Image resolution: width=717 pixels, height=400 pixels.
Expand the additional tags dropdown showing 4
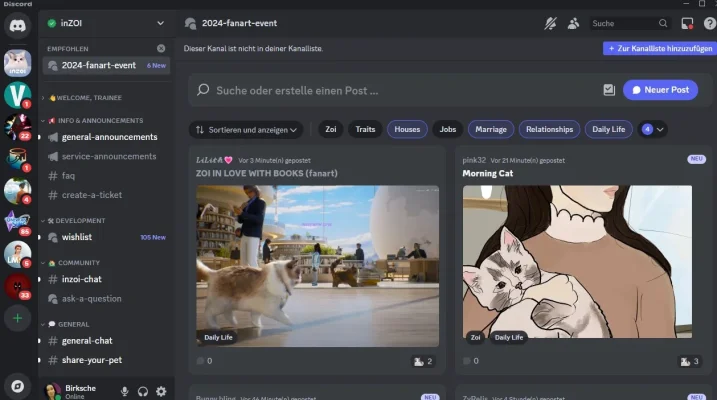(x=653, y=130)
